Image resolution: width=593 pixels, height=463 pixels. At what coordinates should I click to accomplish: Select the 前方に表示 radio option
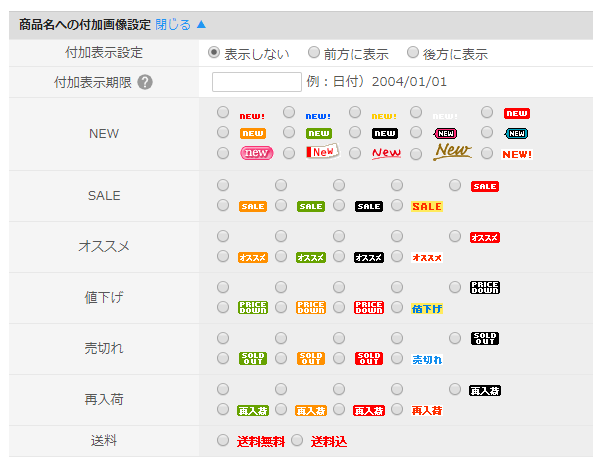(314, 53)
